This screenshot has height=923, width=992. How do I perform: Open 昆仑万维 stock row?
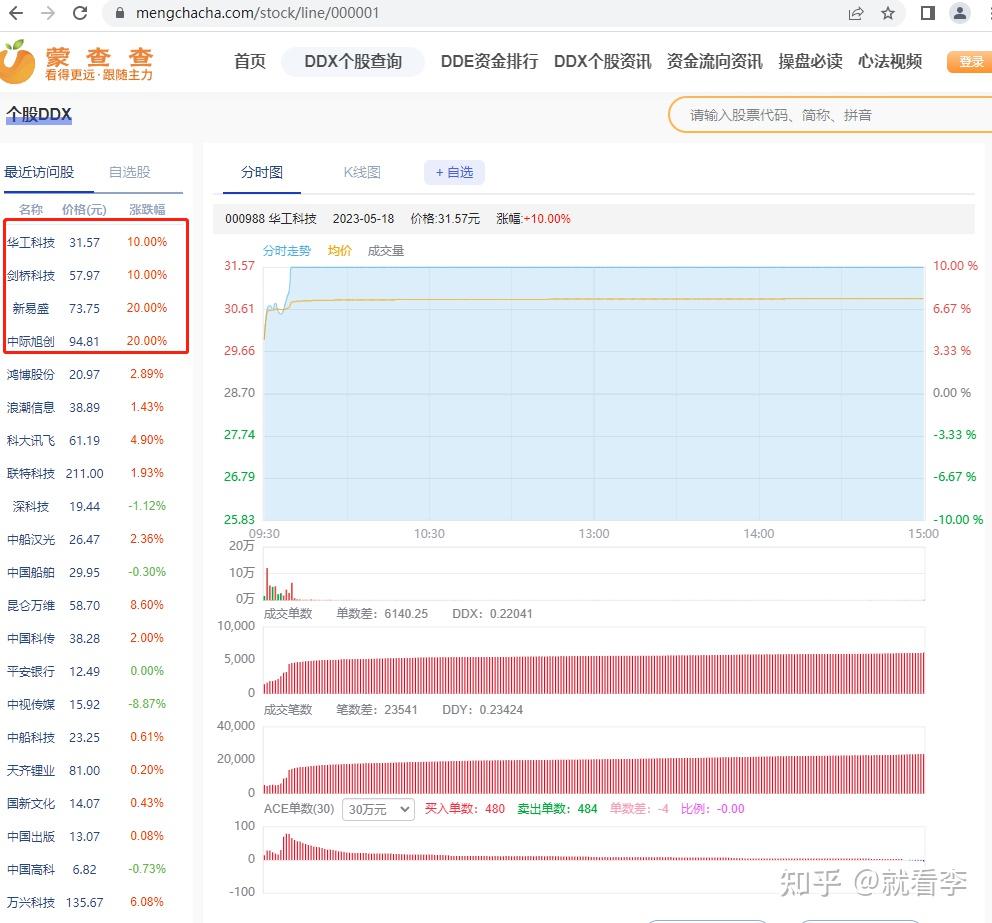pos(87,605)
